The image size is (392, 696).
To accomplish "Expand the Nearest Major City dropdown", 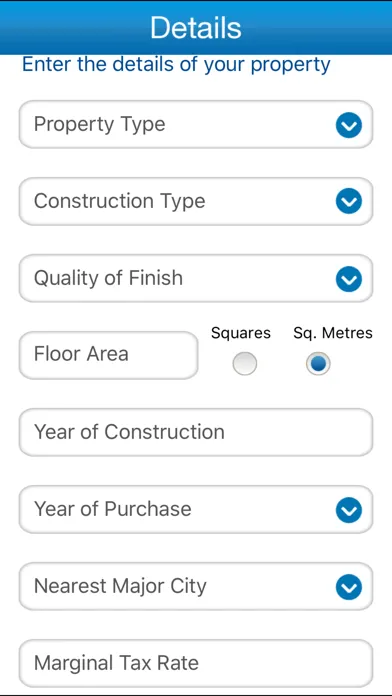I will click(196, 586).
